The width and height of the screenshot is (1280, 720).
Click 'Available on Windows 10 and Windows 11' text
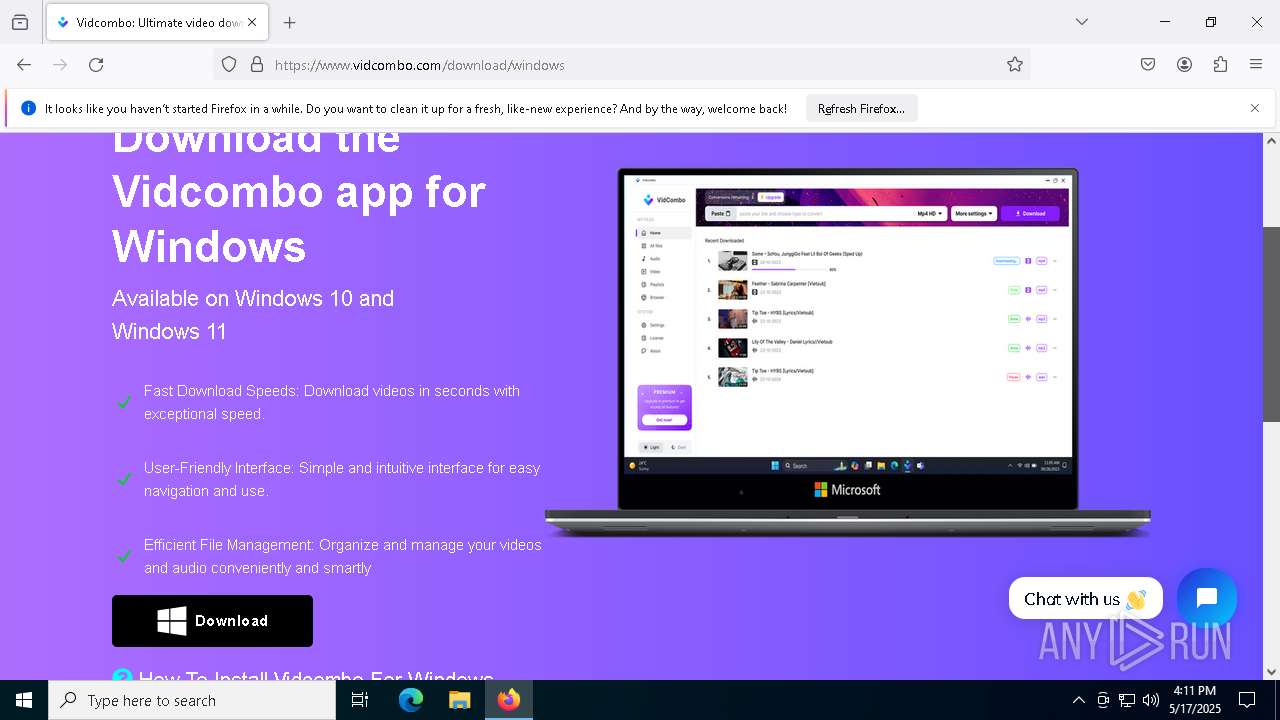pos(253,314)
